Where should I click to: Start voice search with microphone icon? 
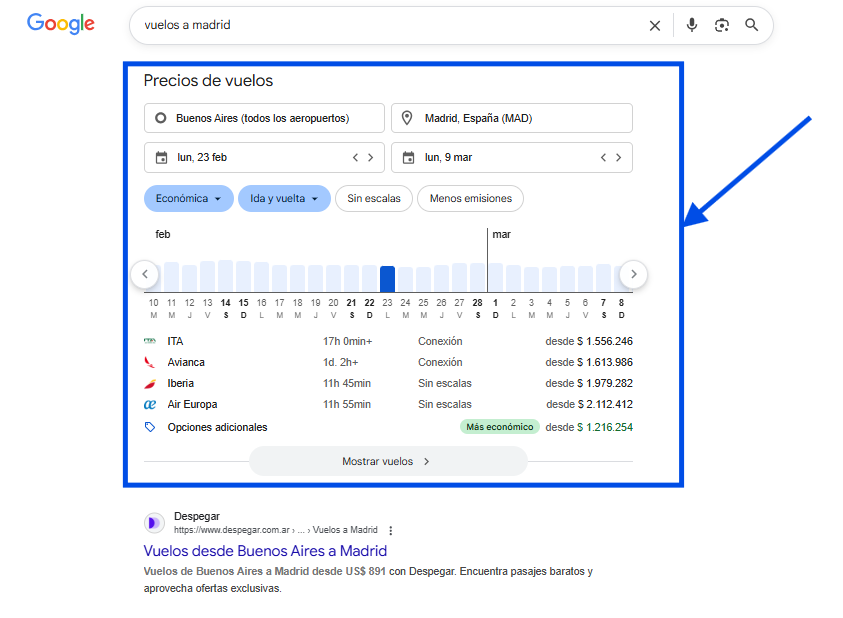[x=692, y=26]
